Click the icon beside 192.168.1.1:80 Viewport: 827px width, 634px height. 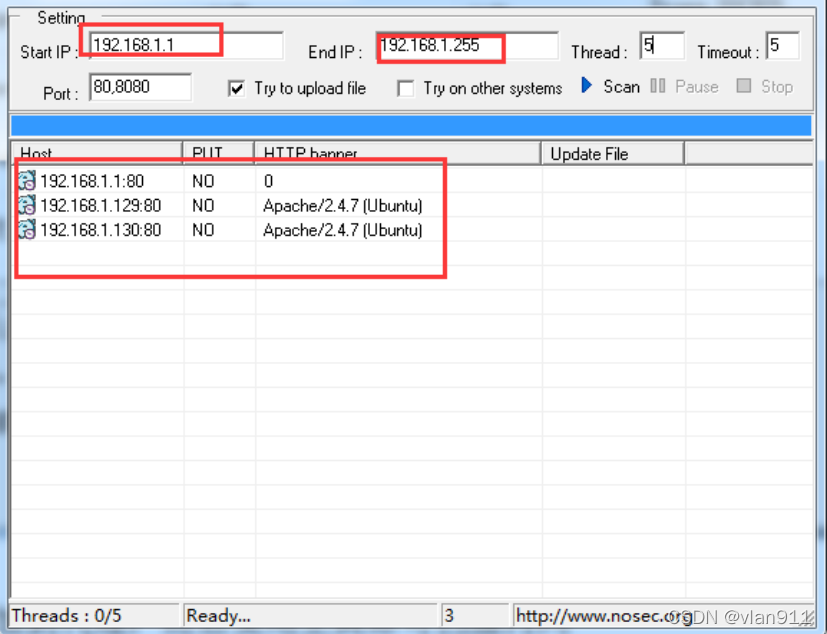27,180
